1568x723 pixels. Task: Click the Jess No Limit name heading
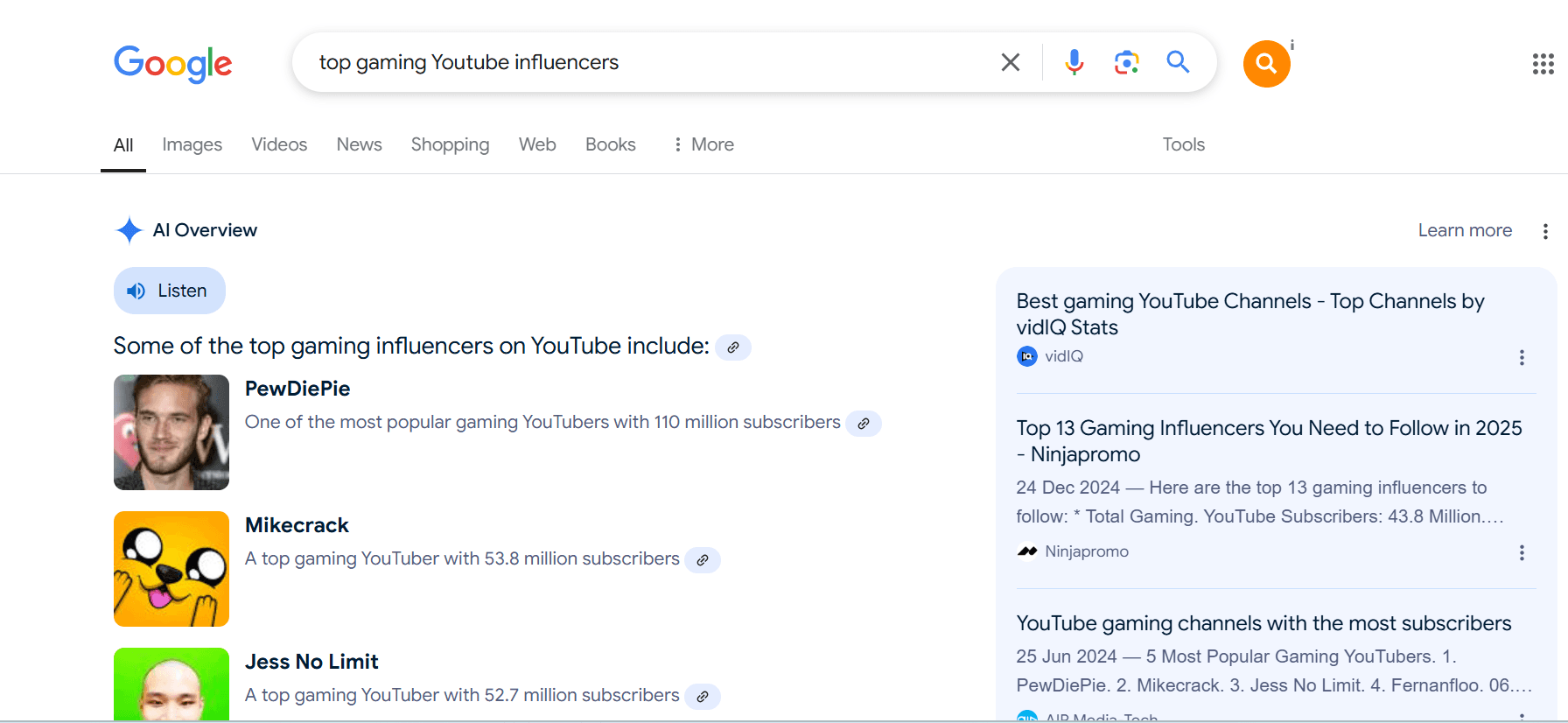point(311,662)
